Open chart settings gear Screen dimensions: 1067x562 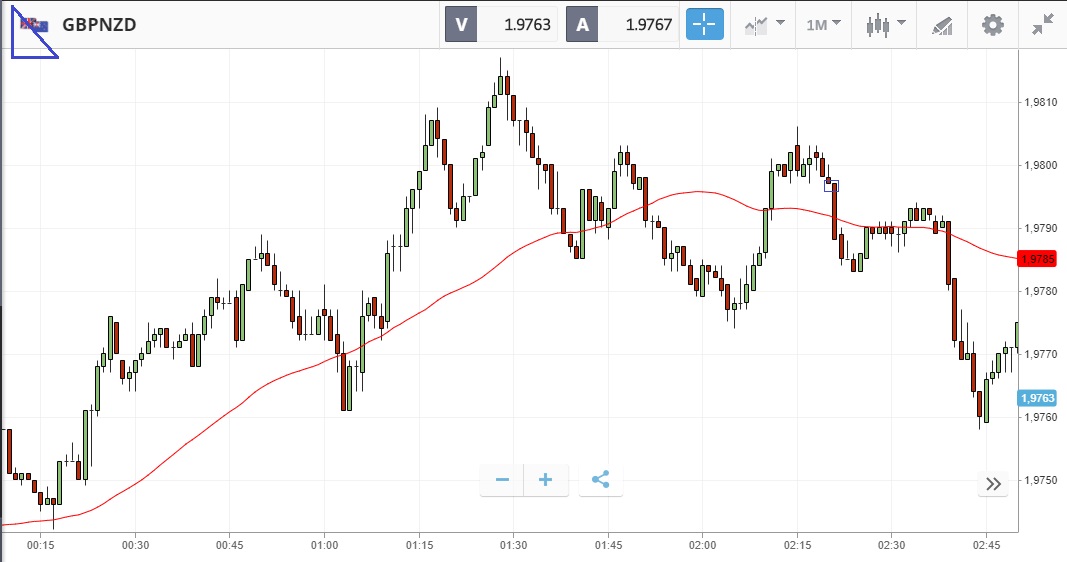992,25
